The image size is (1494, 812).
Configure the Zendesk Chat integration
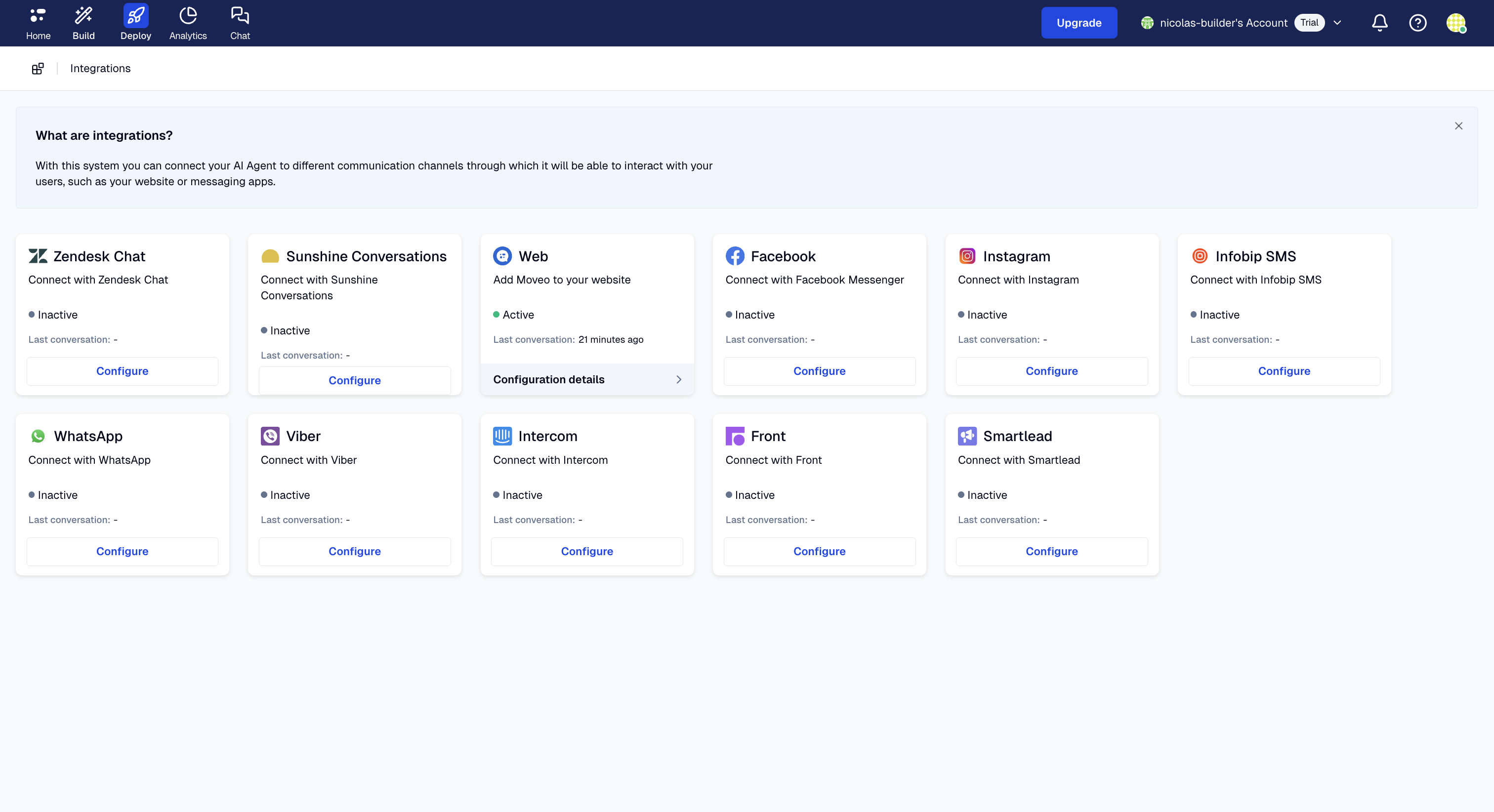pyautogui.click(x=123, y=371)
